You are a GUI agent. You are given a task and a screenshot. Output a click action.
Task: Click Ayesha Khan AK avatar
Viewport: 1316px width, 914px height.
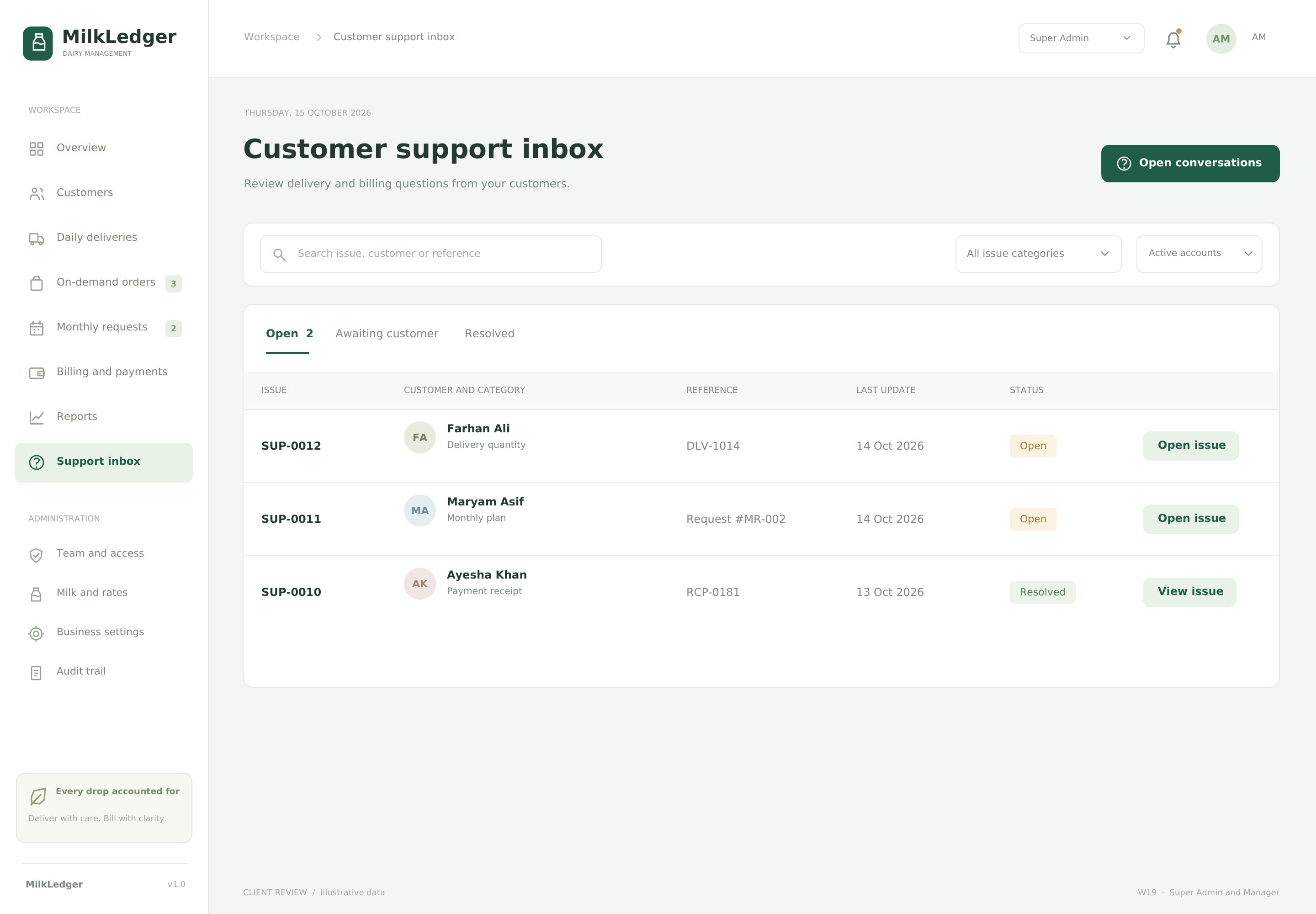(420, 584)
